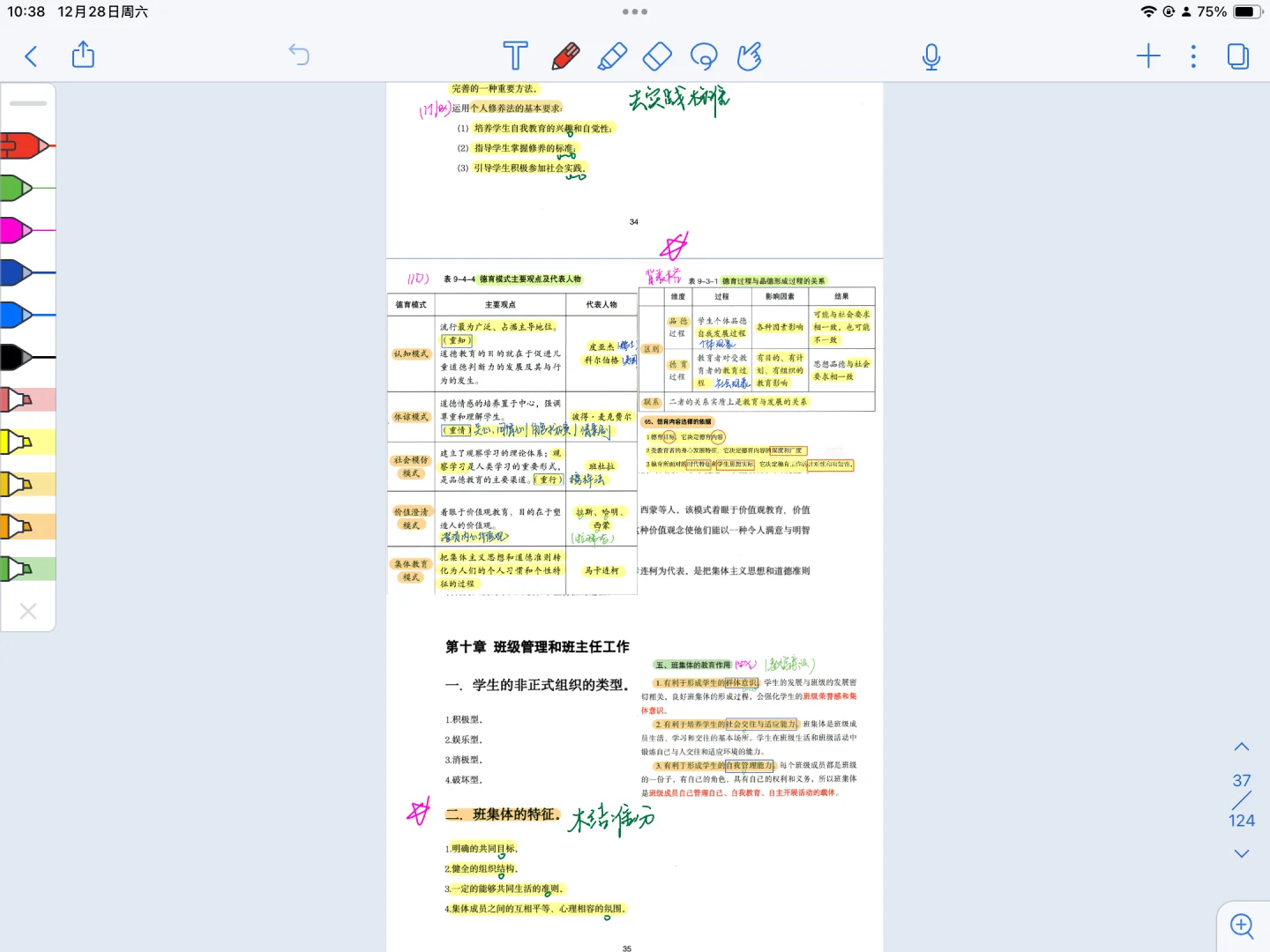Screen dimensions: 1270x952
Task: Open the zoom magnifier at bottom right
Action: click(x=1241, y=926)
